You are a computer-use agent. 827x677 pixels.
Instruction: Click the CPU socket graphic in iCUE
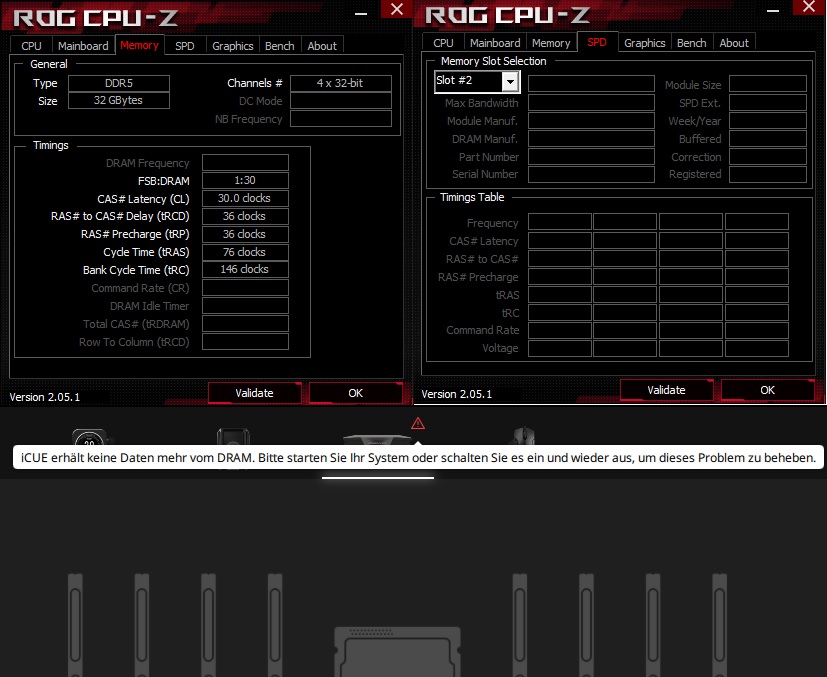coord(398,652)
